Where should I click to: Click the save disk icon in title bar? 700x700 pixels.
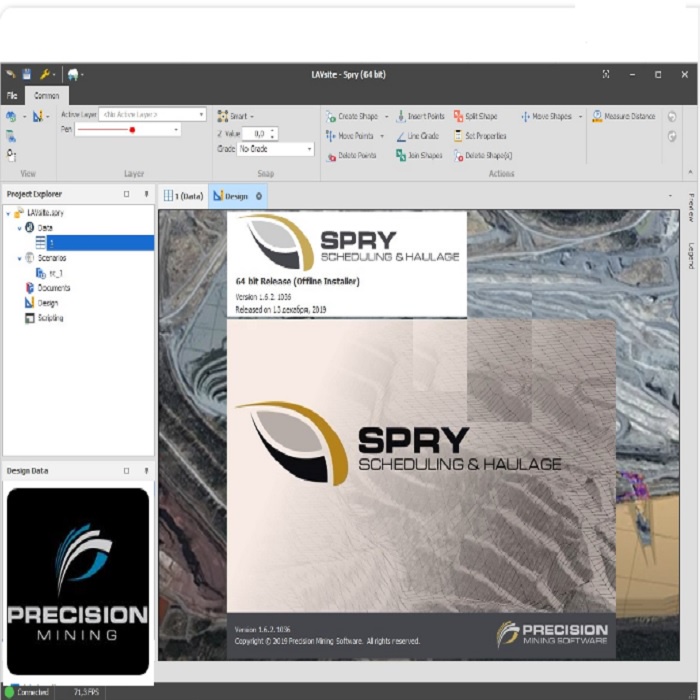click(x=27, y=74)
